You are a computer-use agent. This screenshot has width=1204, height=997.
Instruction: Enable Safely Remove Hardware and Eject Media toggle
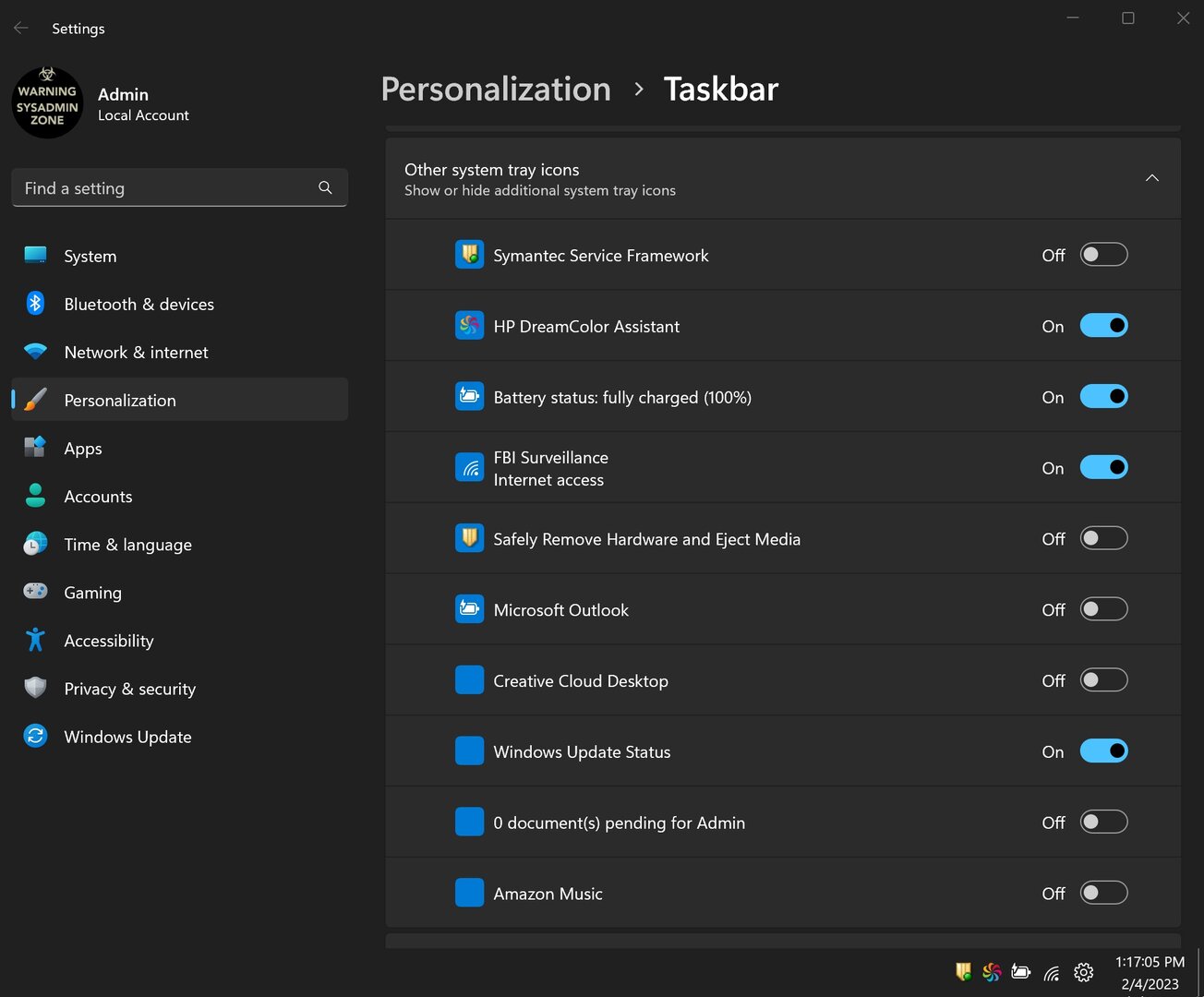[1104, 538]
